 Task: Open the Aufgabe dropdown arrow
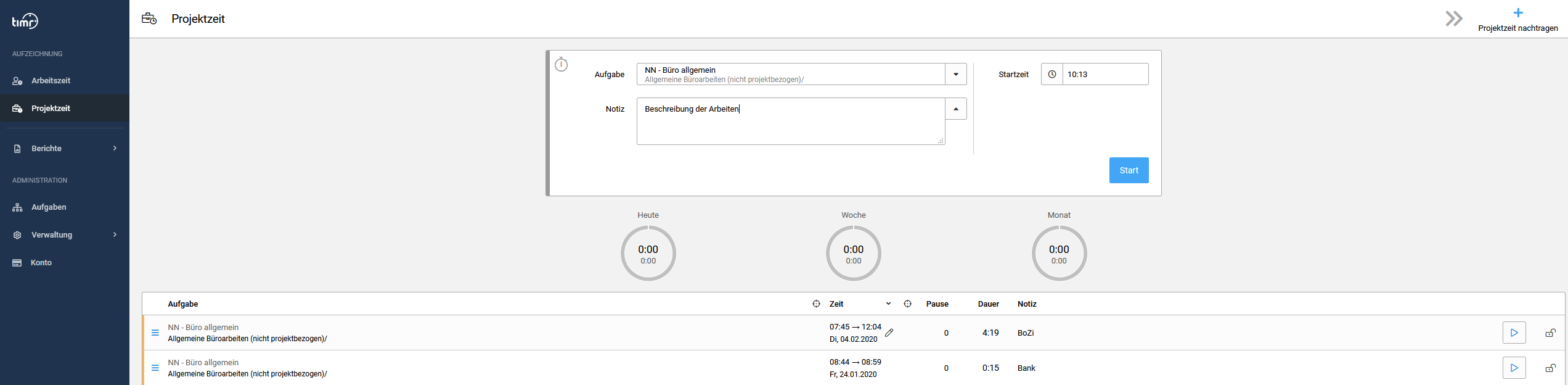click(x=955, y=74)
